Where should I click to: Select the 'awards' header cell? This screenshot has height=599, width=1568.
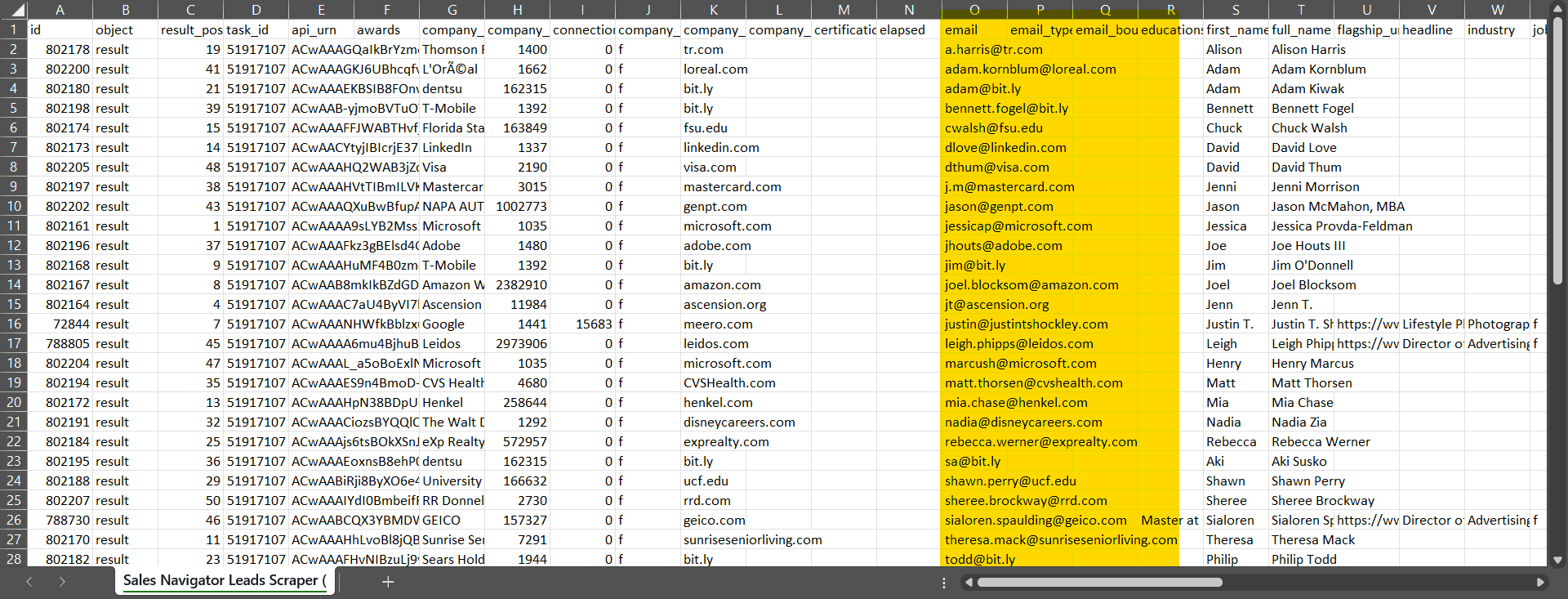pos(386,29)
